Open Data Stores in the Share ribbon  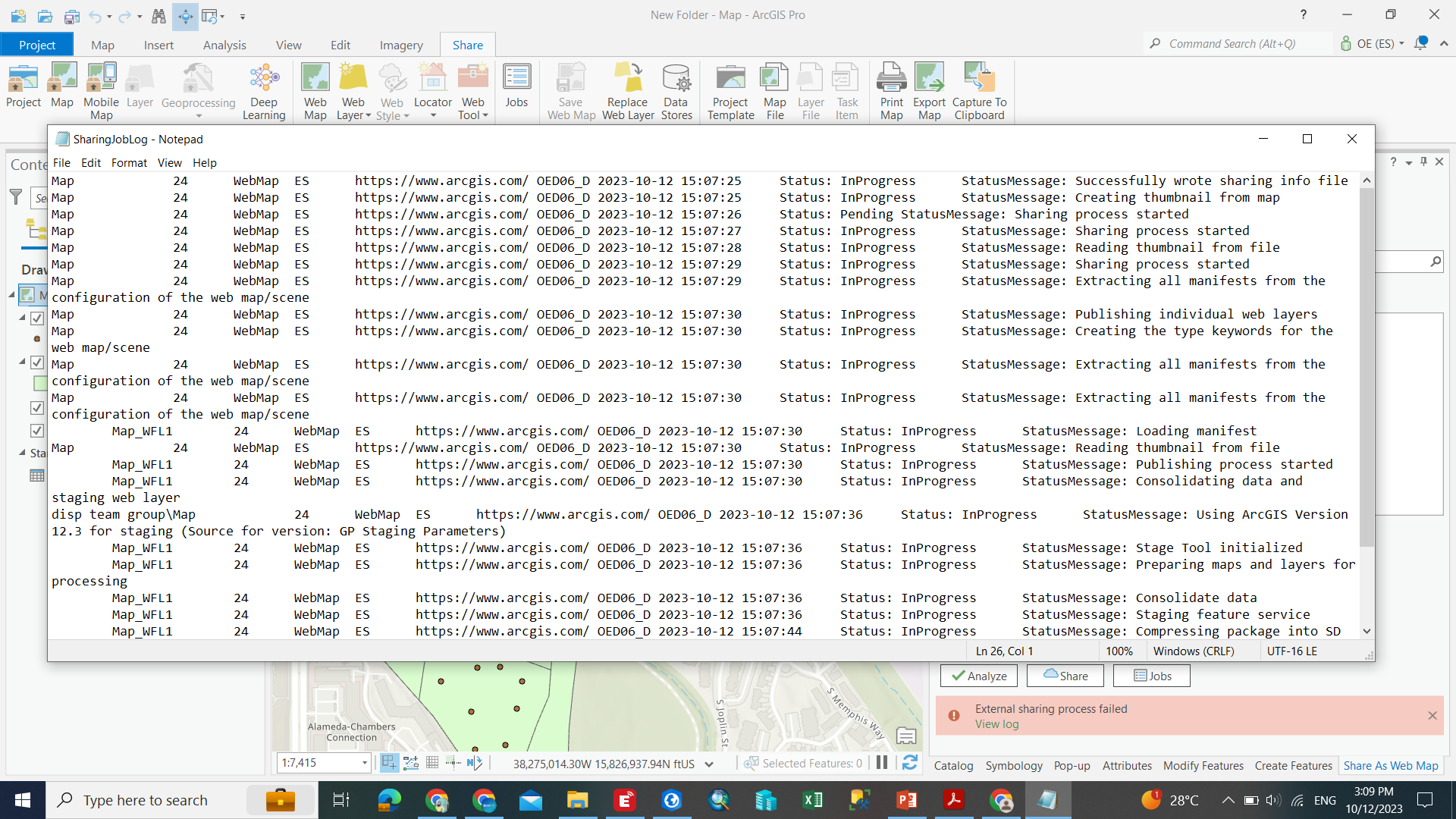point(676,90)
